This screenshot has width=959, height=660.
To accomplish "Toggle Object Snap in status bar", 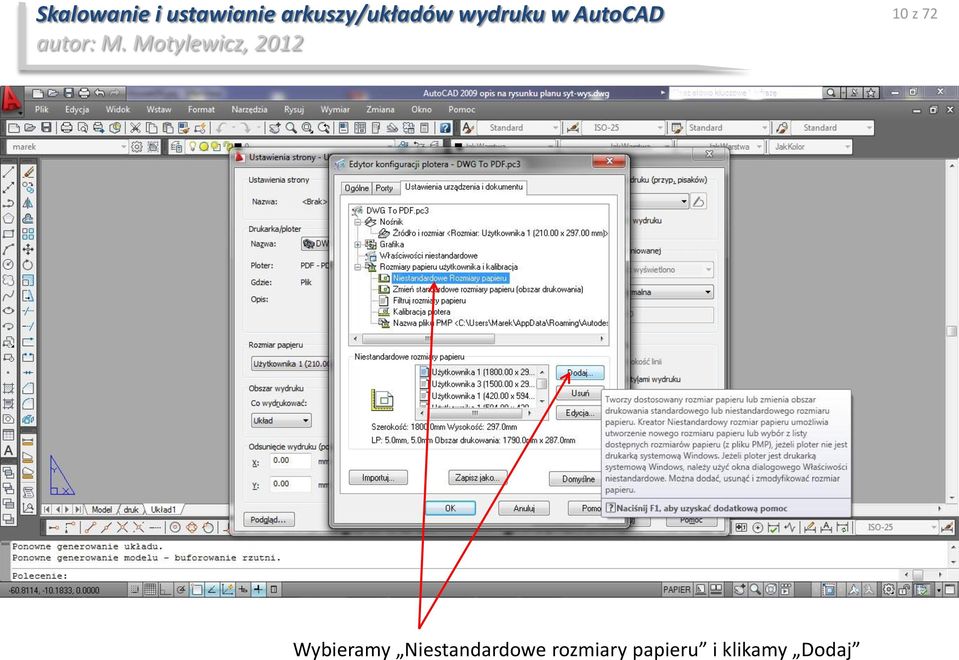I will (196, 590).
